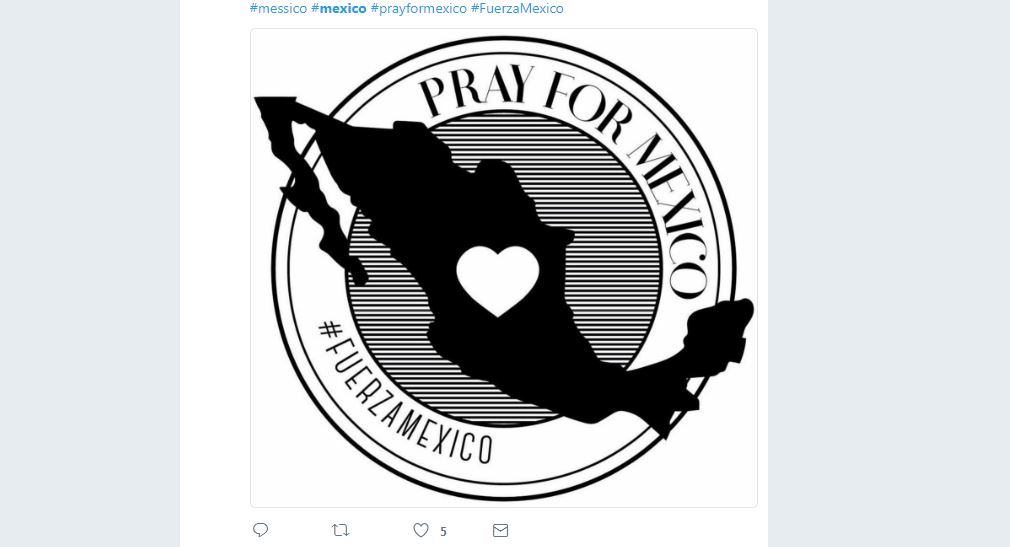Open the #messico hashtag
This screenshot has width=1010, height=547.
(x=278, y=8)
